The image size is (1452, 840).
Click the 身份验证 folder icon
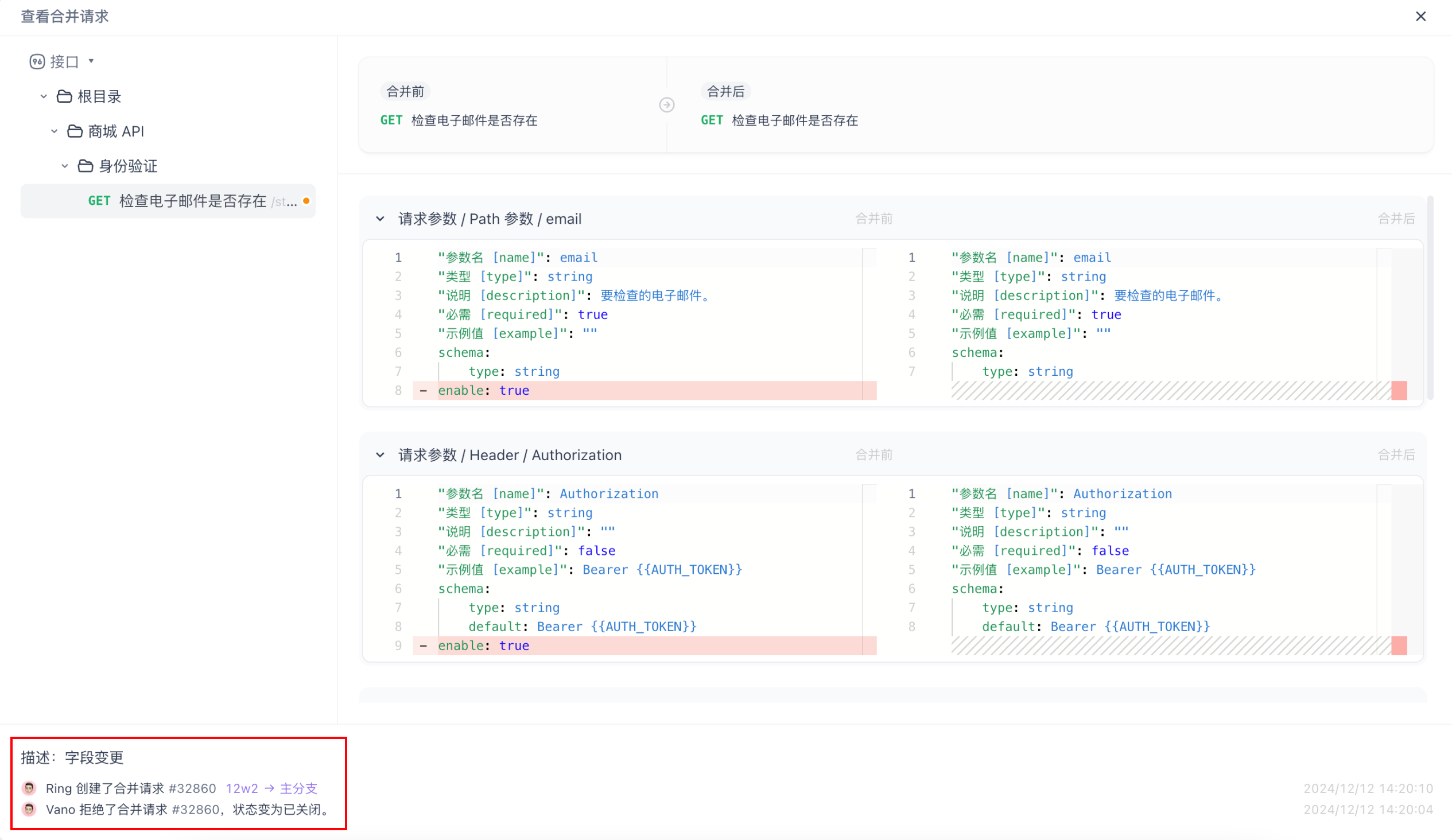pos(86,166)
